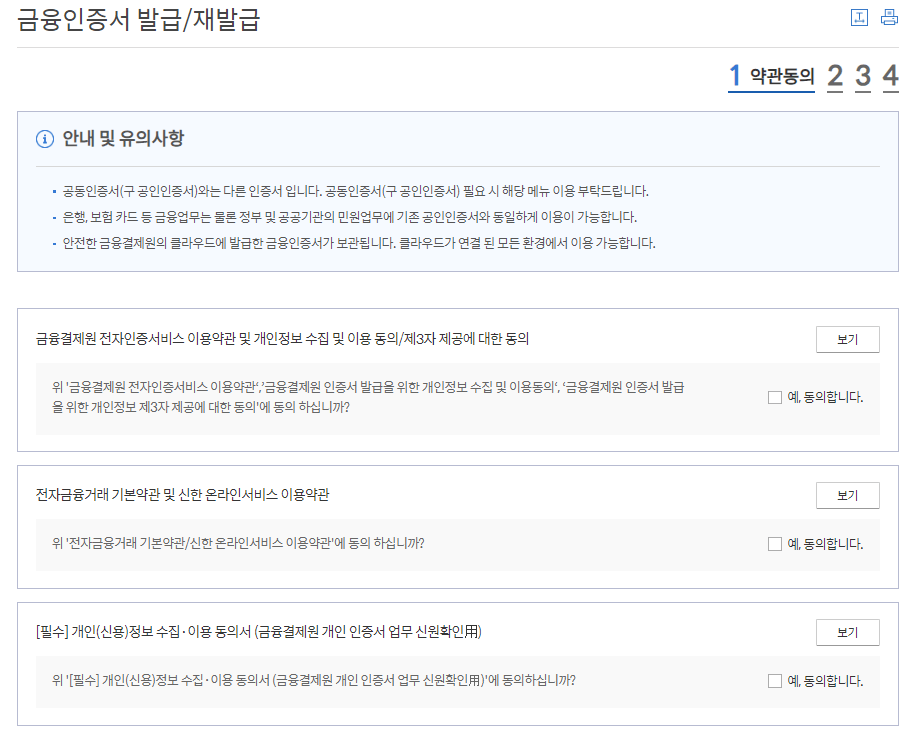Go to step 2 in the progress indicator
The width and height of the screenshot is (912, 733).
coord(835,76)
